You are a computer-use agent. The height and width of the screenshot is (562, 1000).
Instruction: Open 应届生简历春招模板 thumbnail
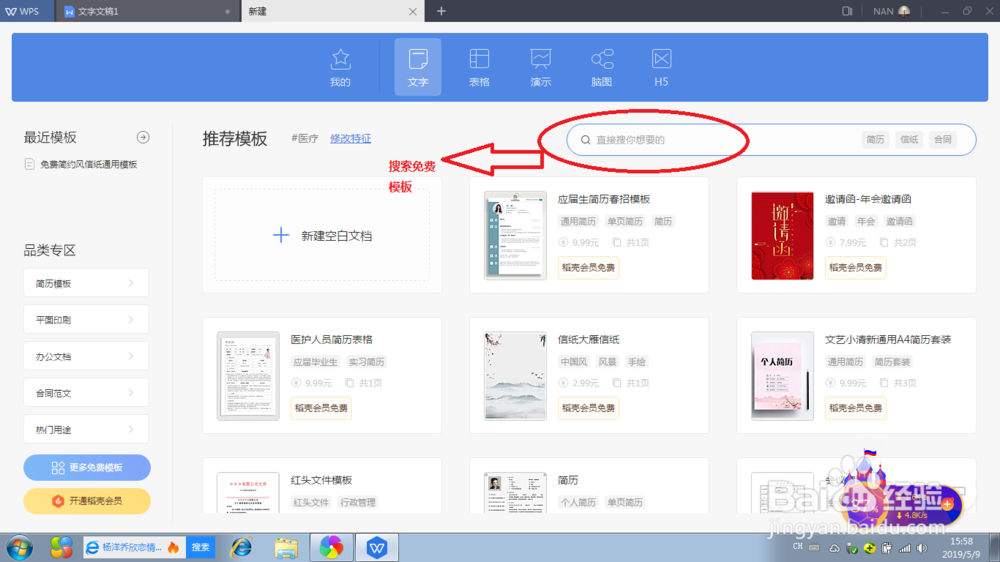click(515, 235)
